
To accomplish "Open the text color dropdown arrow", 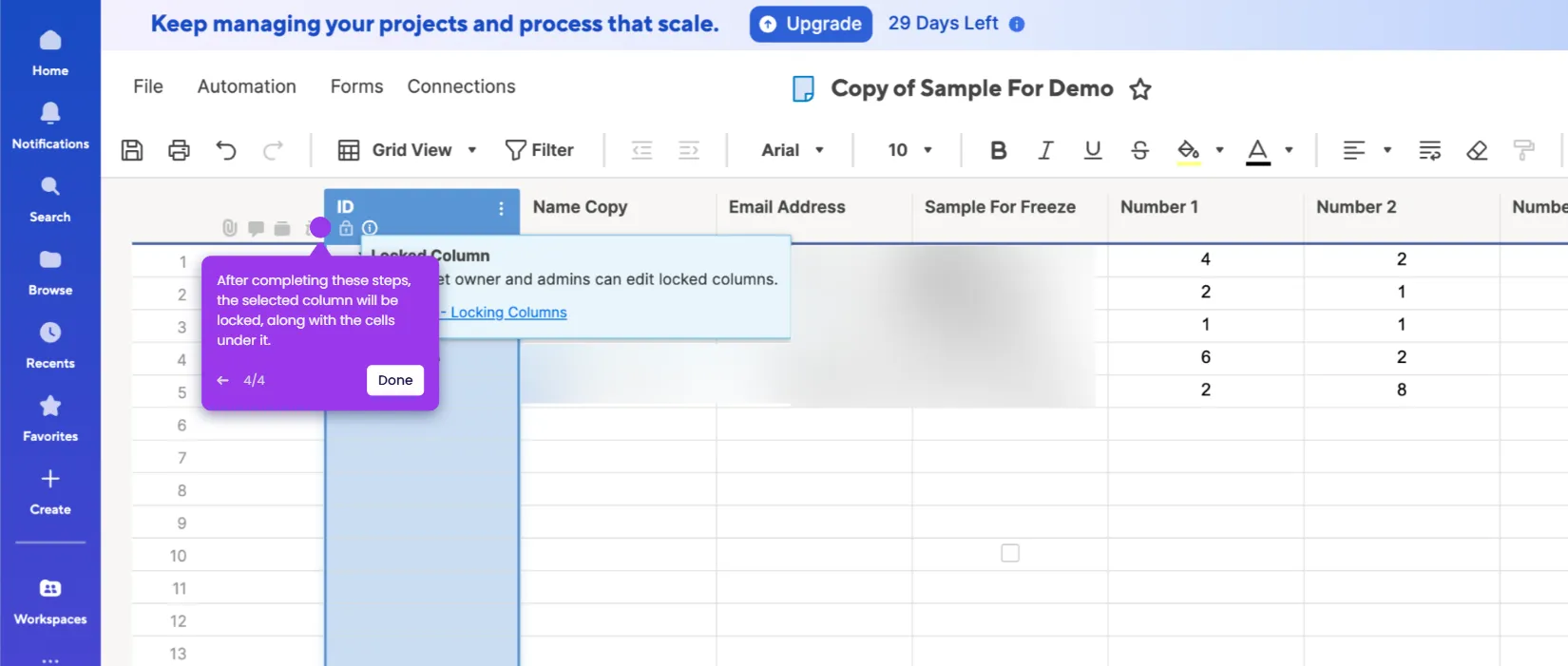I will (x=1290, y=150).
